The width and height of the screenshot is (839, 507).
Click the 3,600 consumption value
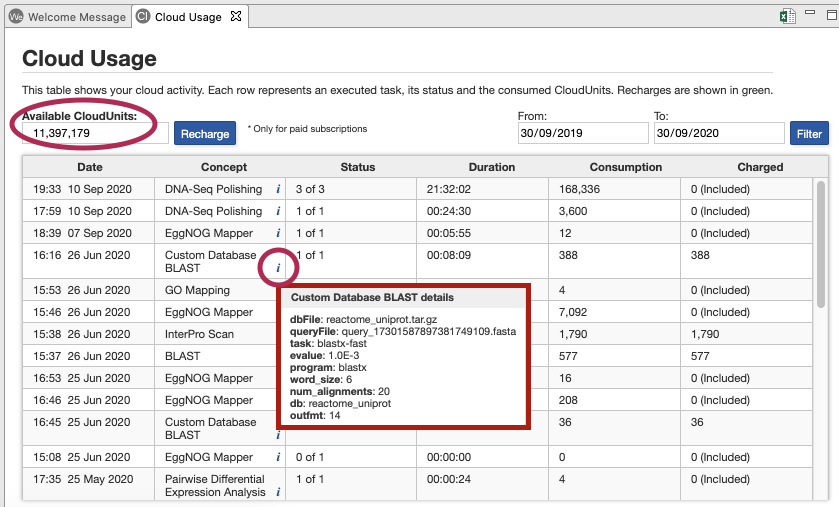pos(573,211)
